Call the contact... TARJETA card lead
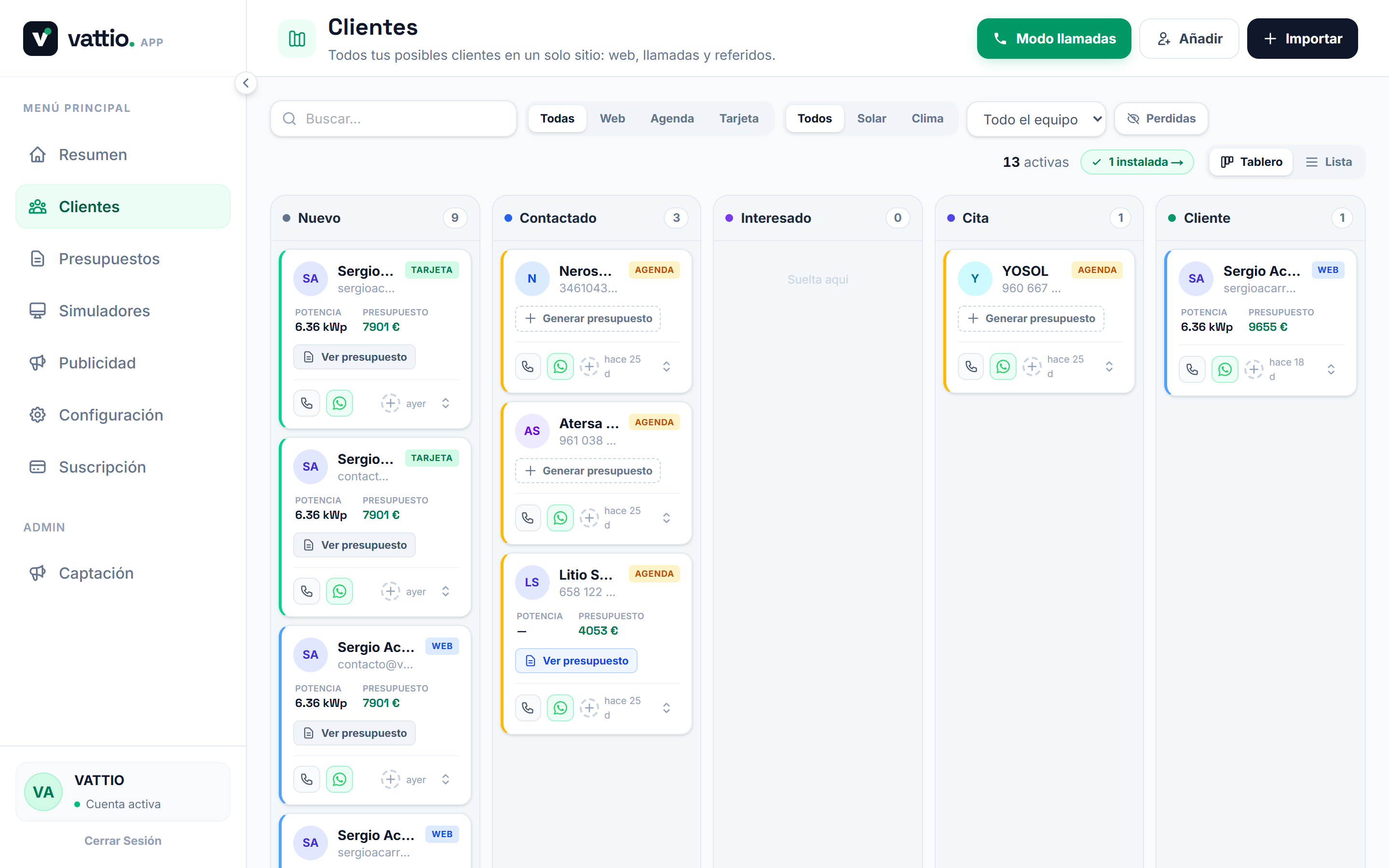Image resolution: width=1389 pixels, height=868 pixels. coord(307,591)
